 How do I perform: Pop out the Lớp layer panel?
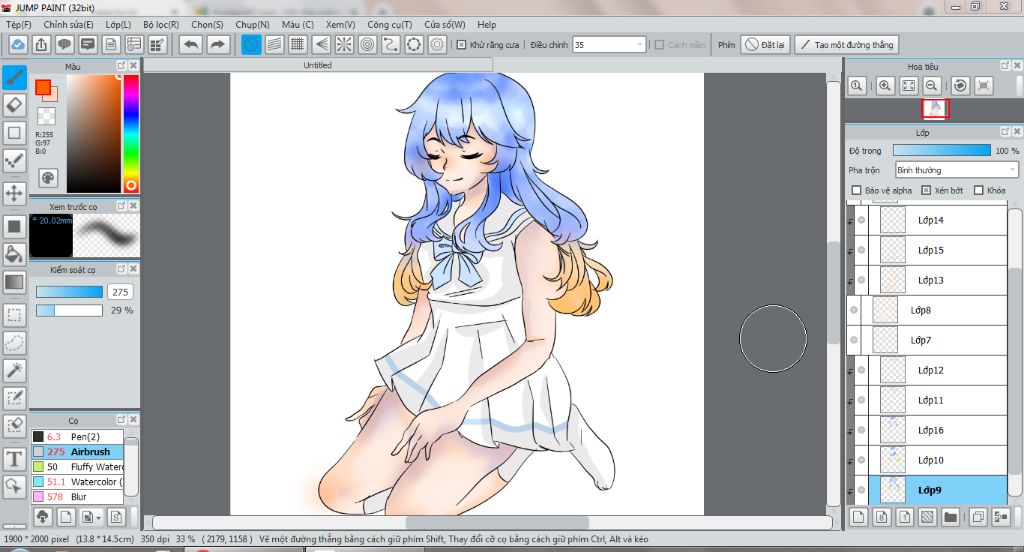[1004, 132]
